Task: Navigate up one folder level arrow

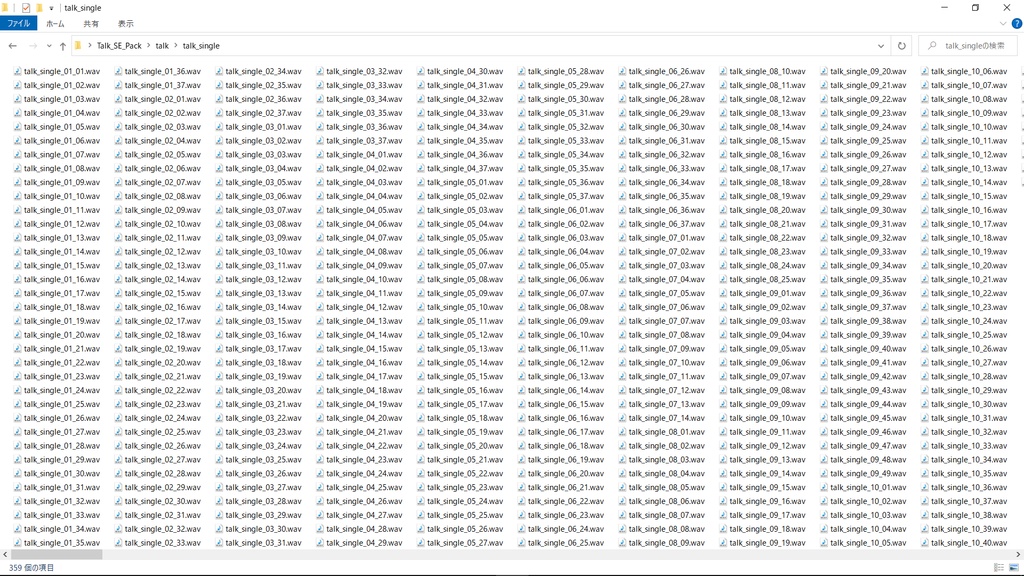Action: pyautogui.click(x=63, y=46)
